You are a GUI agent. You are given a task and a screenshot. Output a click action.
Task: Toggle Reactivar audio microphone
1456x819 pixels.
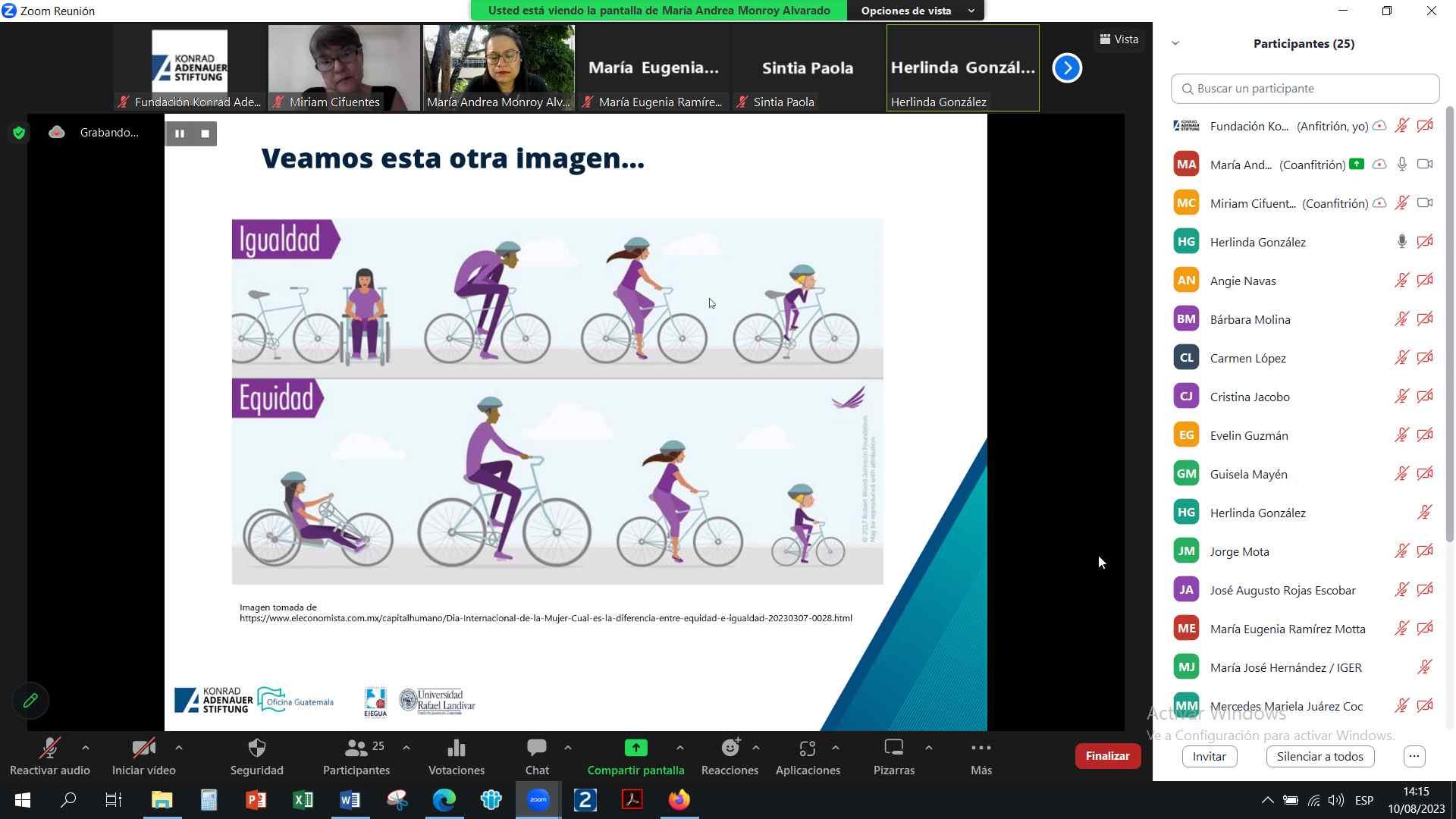pos(49,748)
